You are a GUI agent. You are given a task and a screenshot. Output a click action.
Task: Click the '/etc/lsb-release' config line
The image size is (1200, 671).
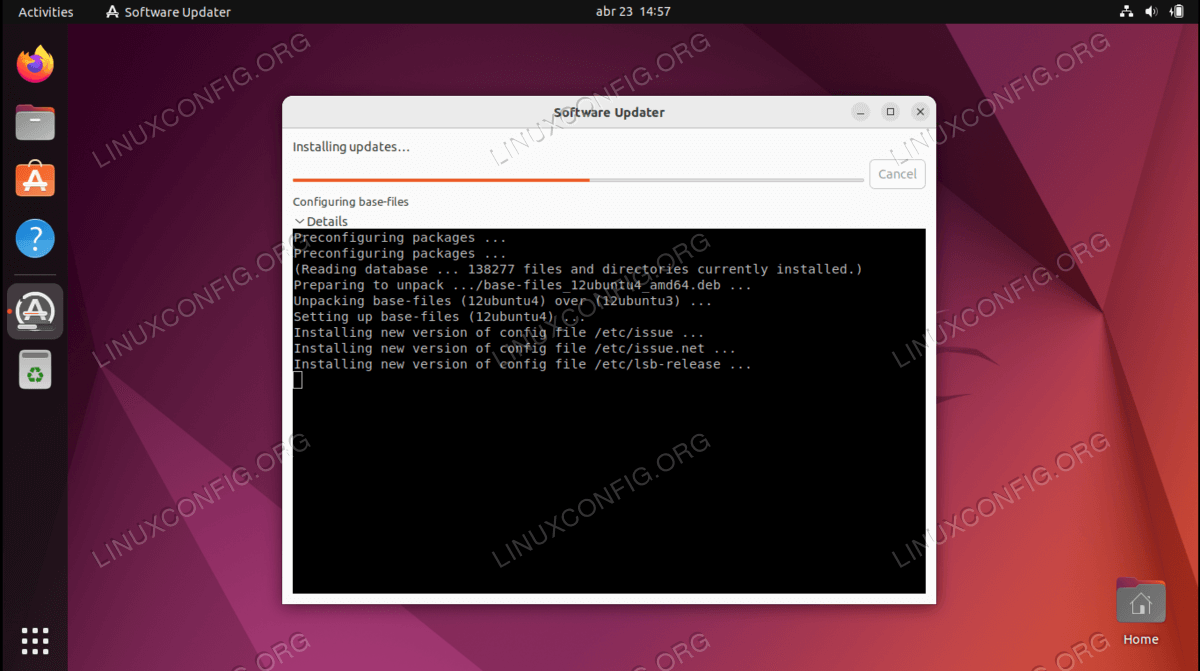(x=522, y=364)
